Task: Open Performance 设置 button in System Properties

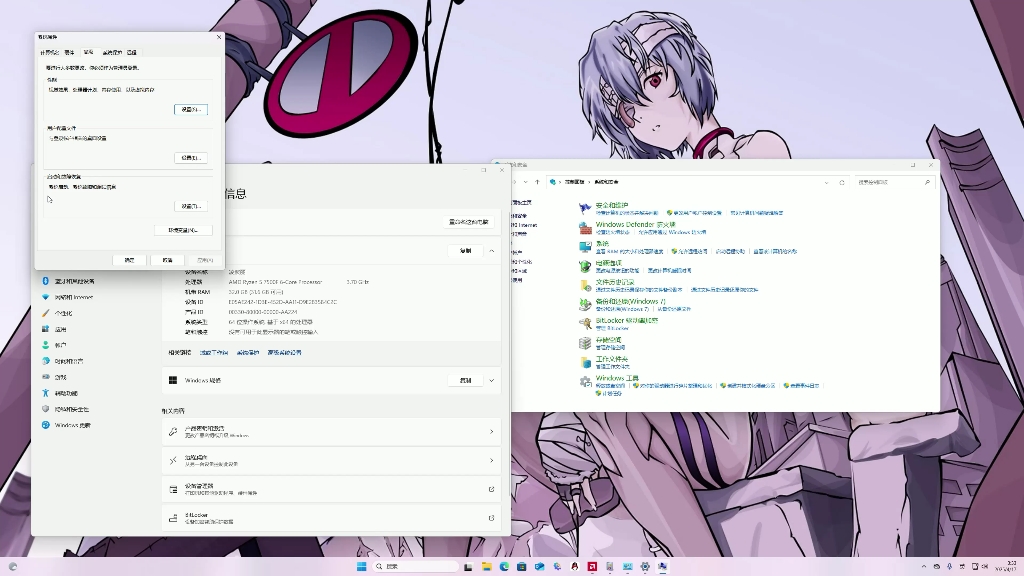Action: (x=191, y=109)
